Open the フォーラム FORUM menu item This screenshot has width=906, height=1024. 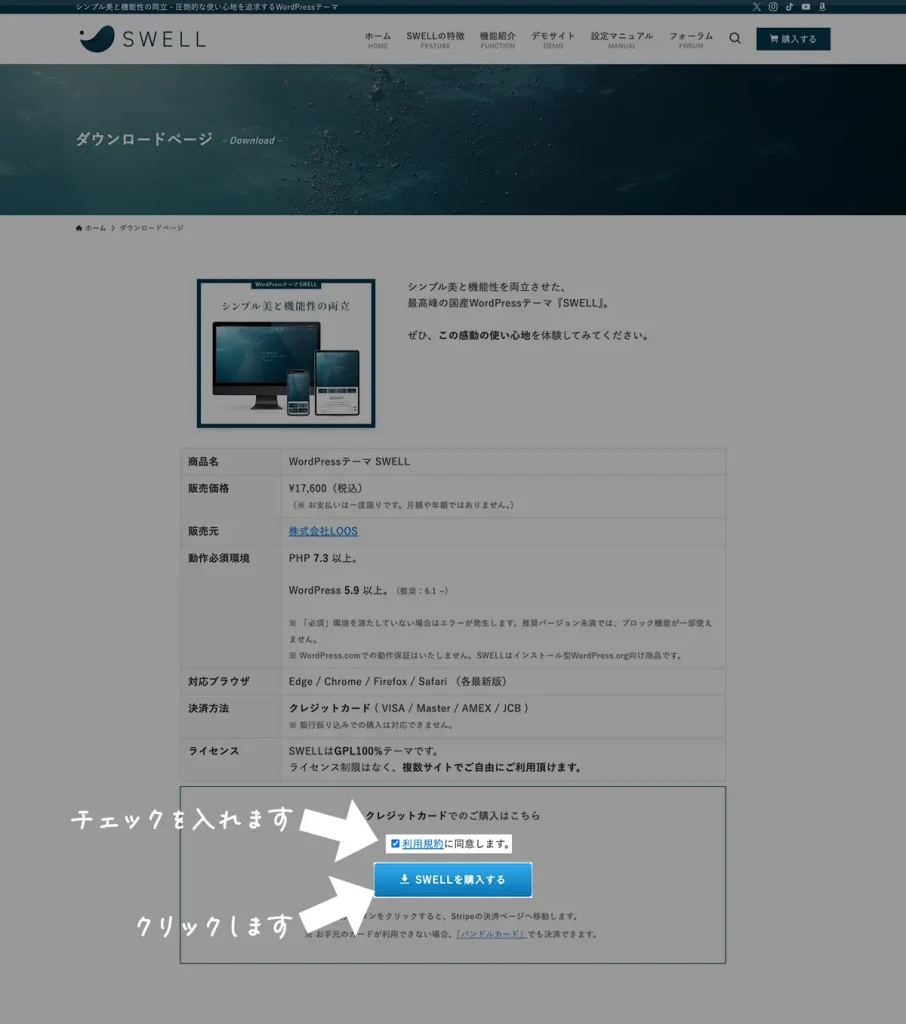point(691,39)
